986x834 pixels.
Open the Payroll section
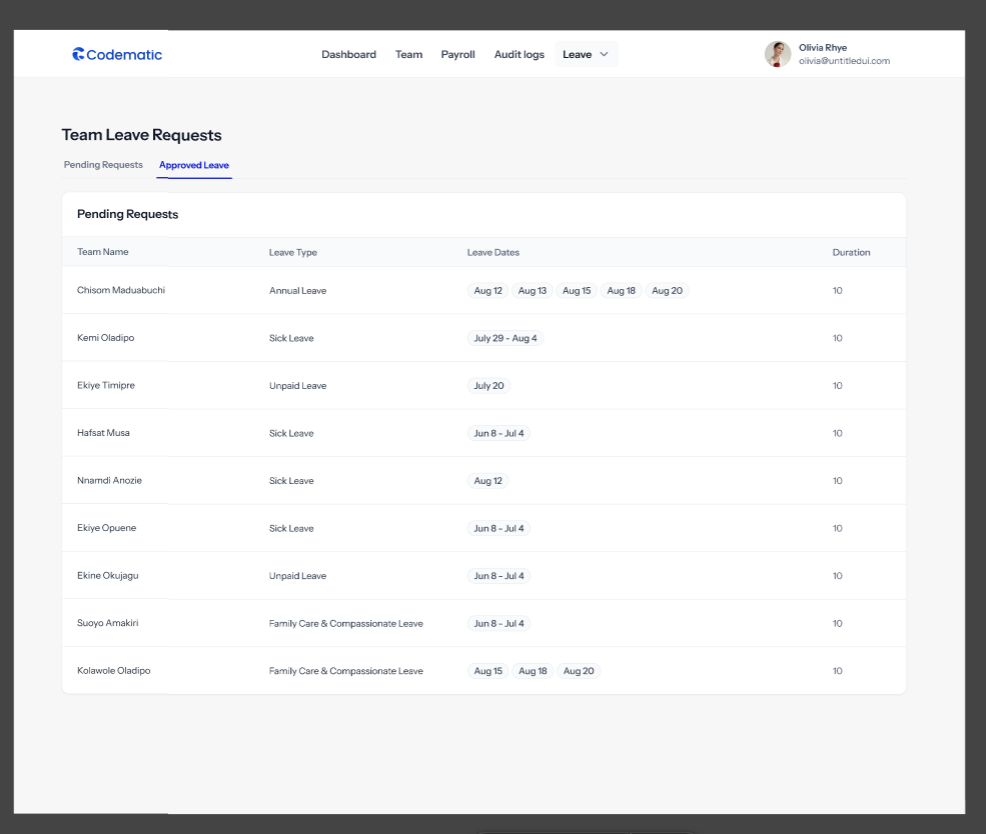pos(457,54)
